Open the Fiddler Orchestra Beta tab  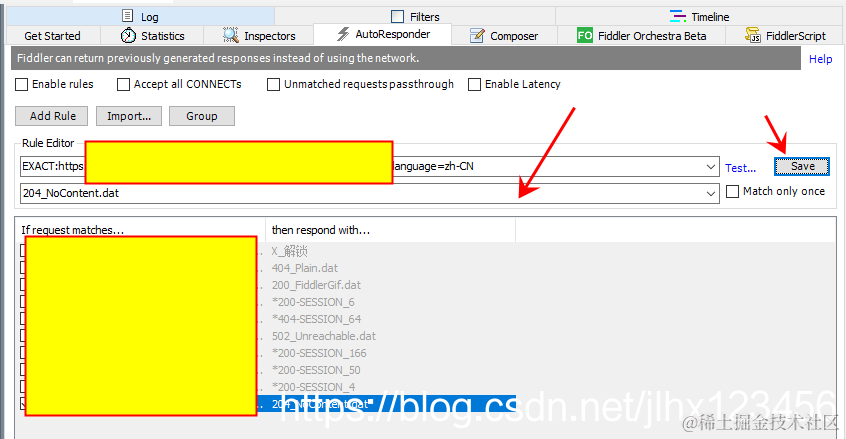tap(642, 36)
